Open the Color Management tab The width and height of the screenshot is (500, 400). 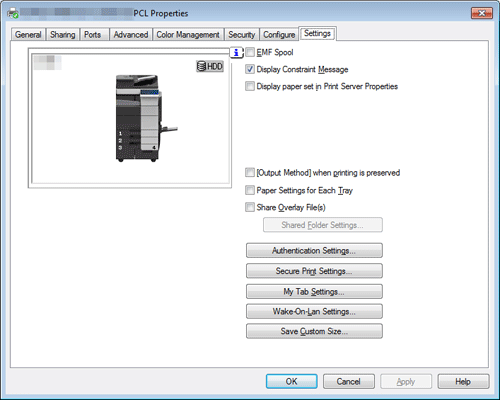pos(188,35)
